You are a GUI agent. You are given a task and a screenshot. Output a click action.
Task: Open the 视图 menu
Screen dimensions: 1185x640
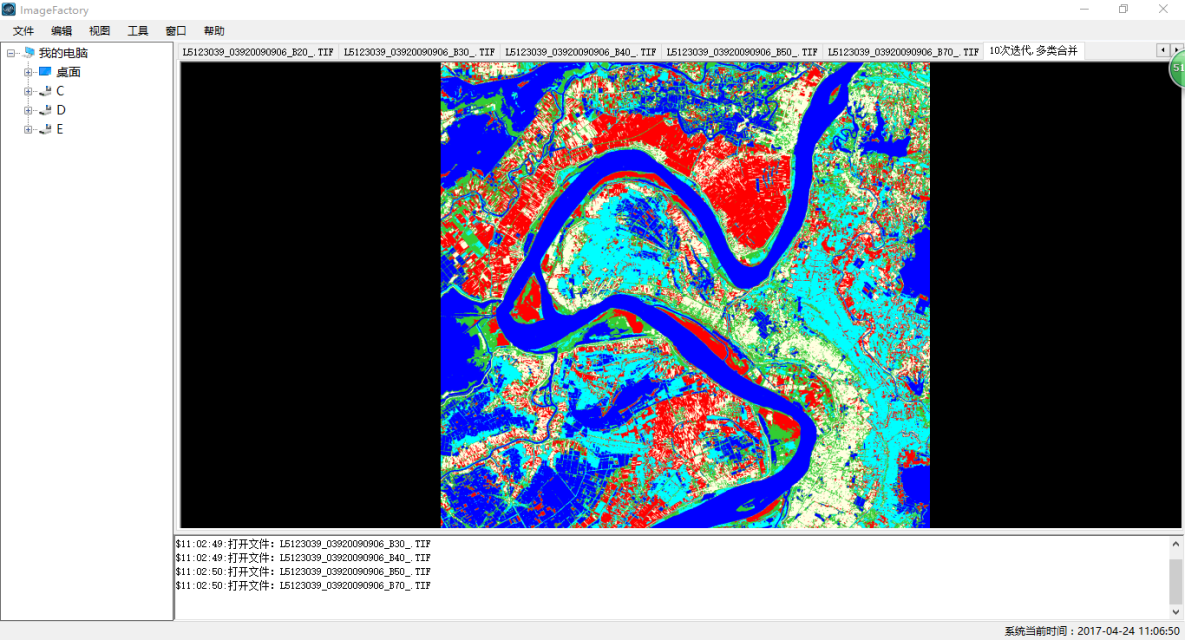[100, 31]
